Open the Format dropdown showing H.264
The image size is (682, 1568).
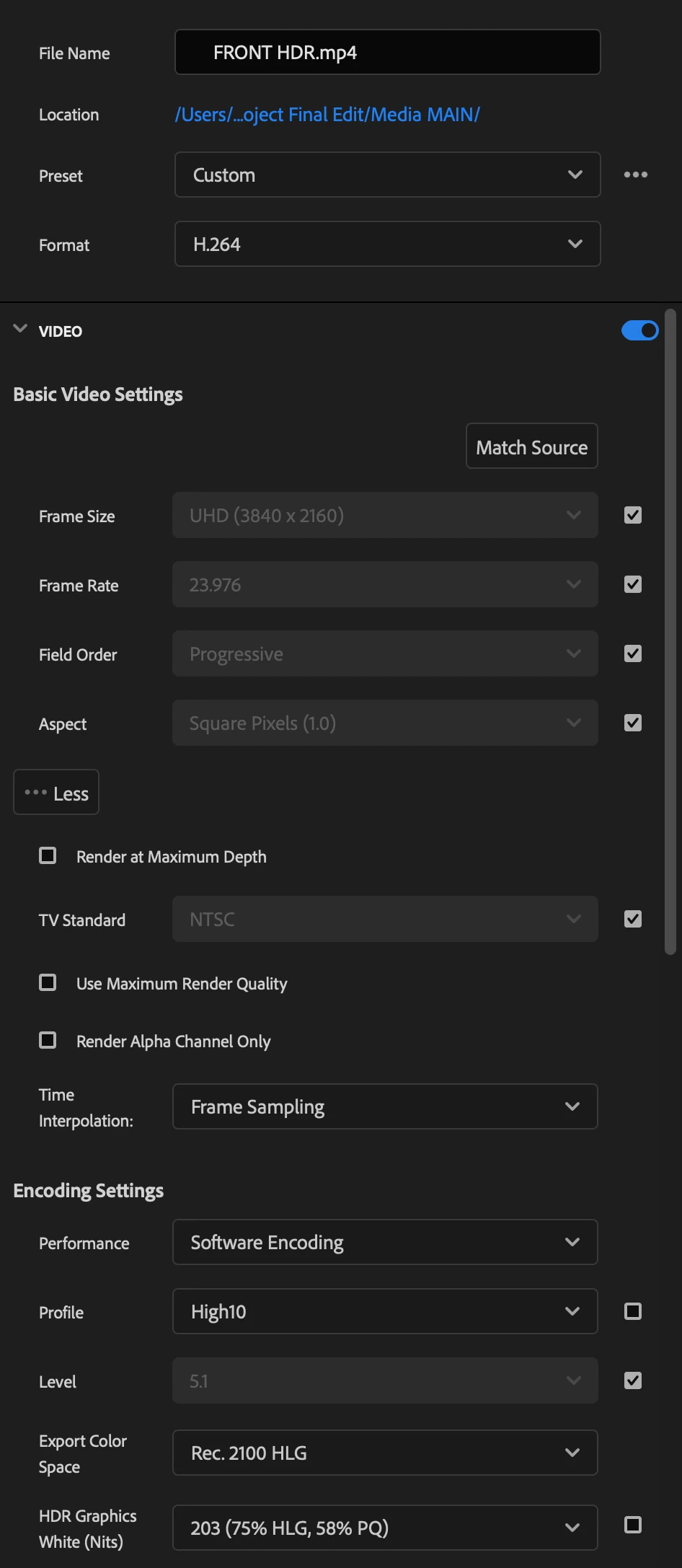(x=387, y=245)
